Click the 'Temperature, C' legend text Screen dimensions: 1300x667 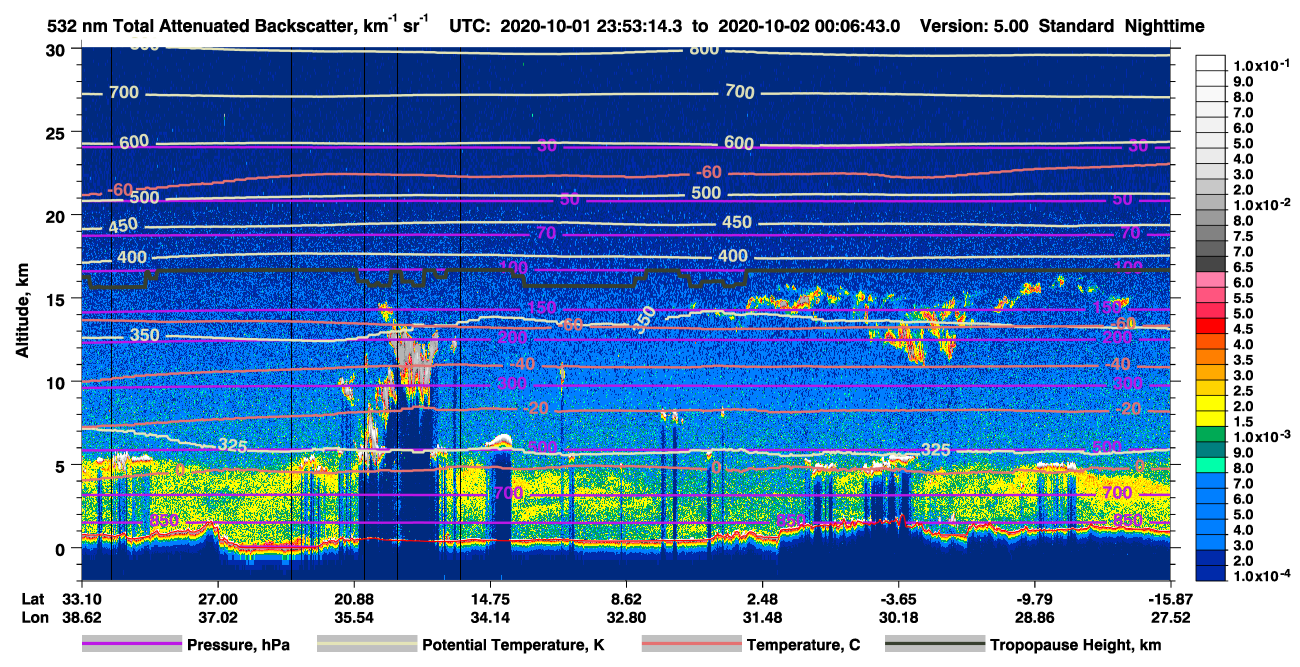803,645
